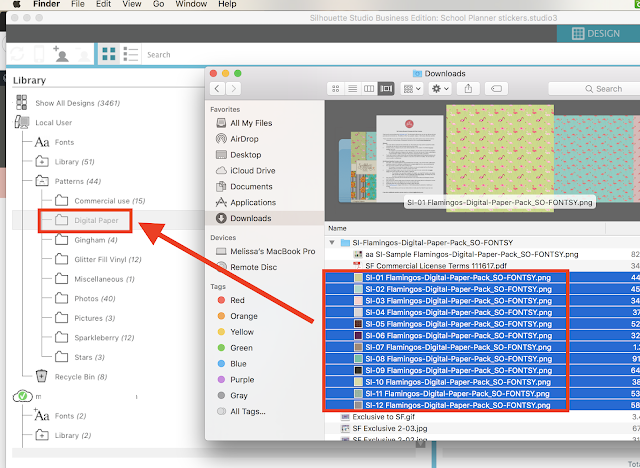Open the cloud Fonts (2) folder

[70, 416]
